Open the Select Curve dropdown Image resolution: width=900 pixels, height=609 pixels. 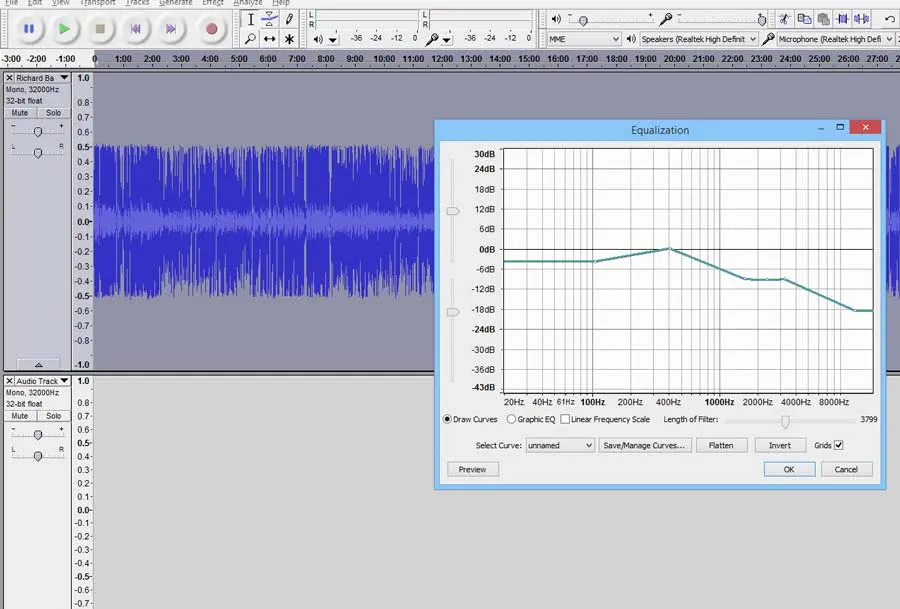pos(559,444)
